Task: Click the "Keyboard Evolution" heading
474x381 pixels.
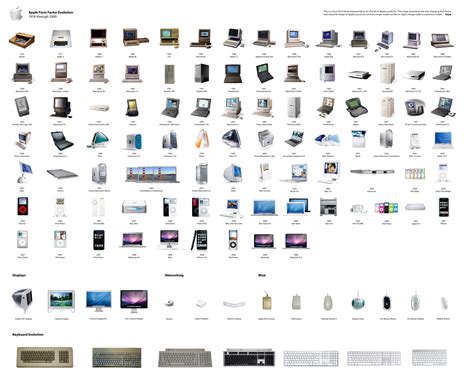Action: [28, 334]
